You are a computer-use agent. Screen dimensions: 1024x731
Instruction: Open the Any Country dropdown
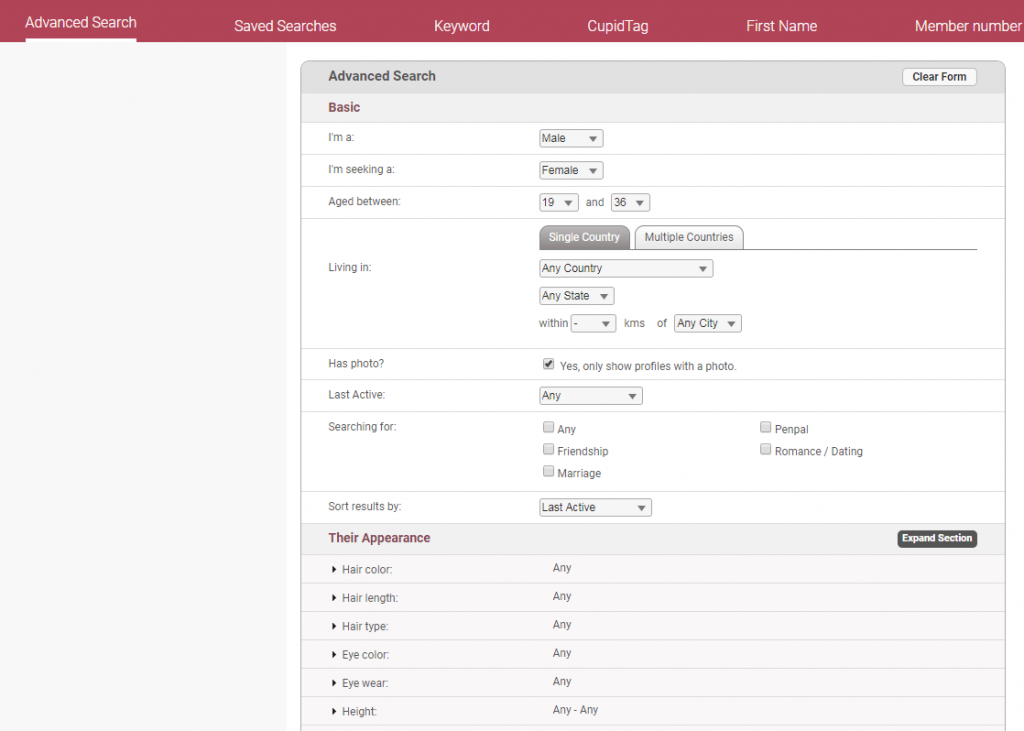625,268
